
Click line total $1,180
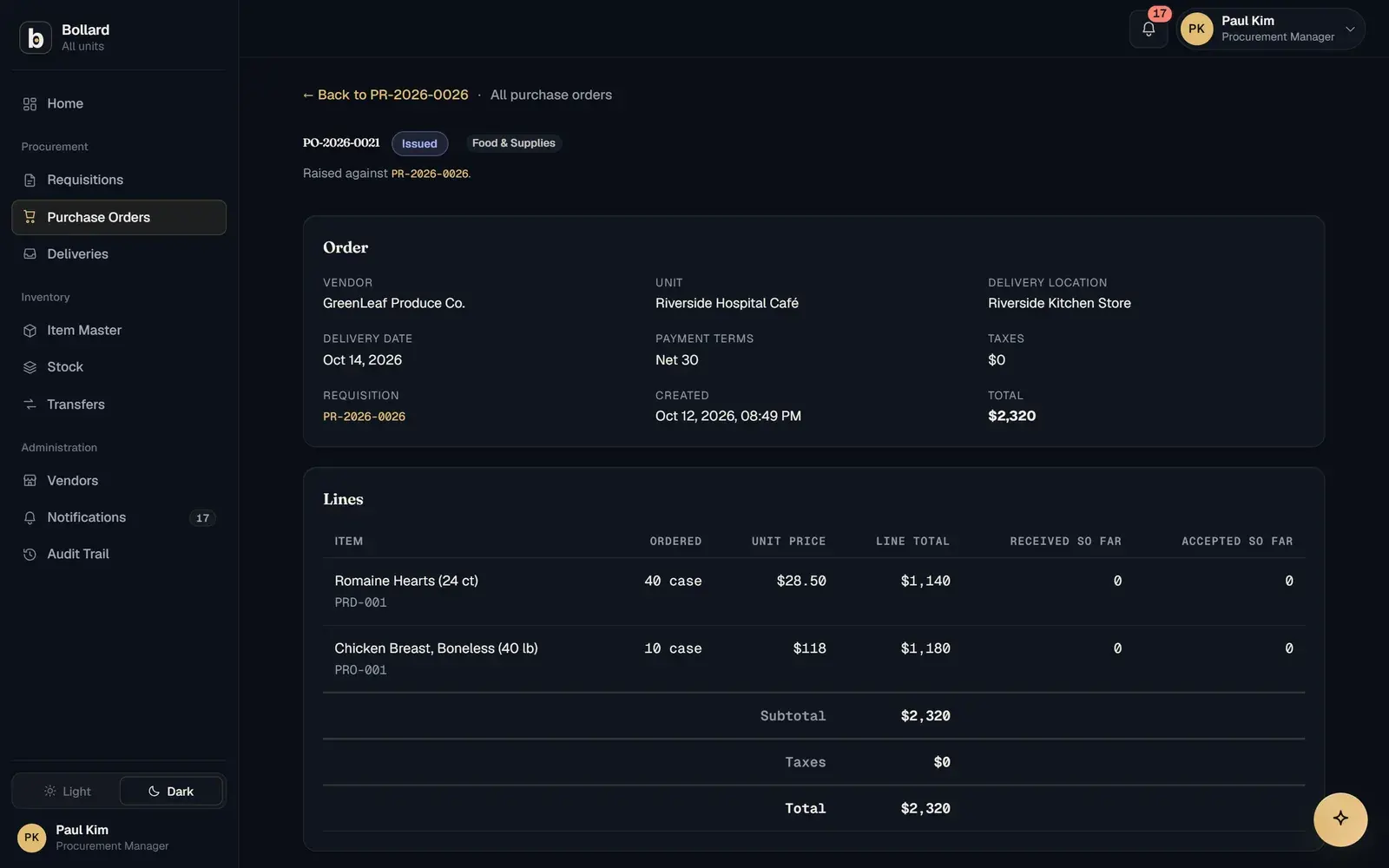(925, 648)
